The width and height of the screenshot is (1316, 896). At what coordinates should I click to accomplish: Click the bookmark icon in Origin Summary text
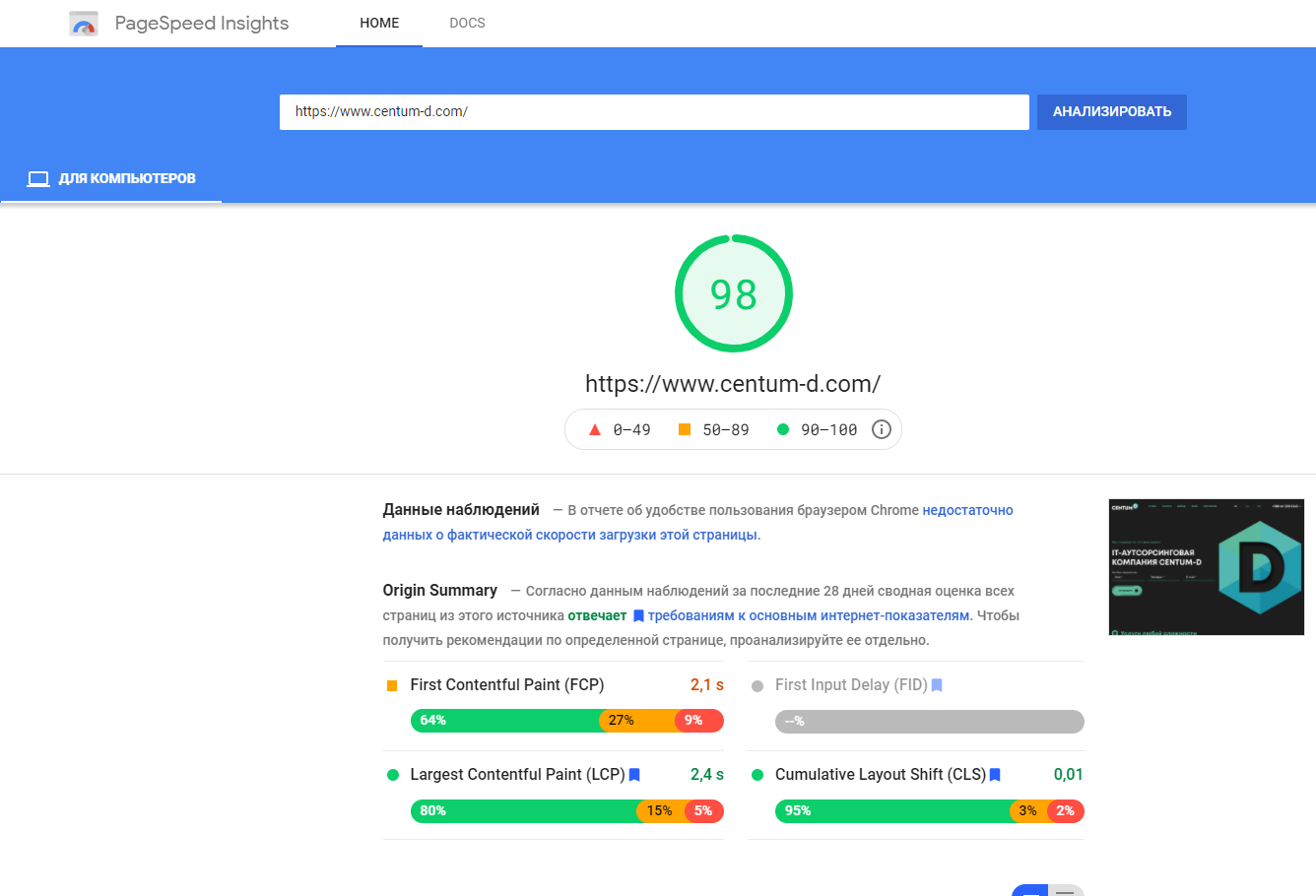[638, 616]
